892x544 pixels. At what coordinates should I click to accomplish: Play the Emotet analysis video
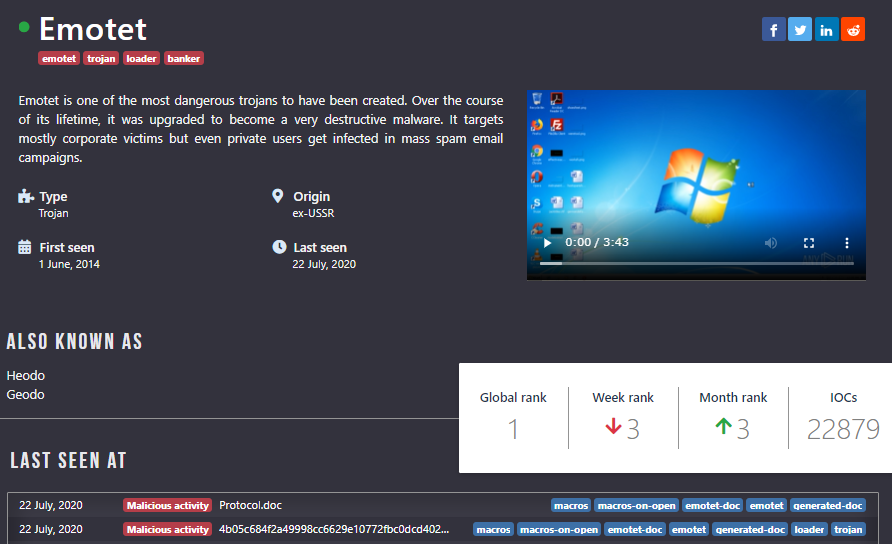[547, 243]
